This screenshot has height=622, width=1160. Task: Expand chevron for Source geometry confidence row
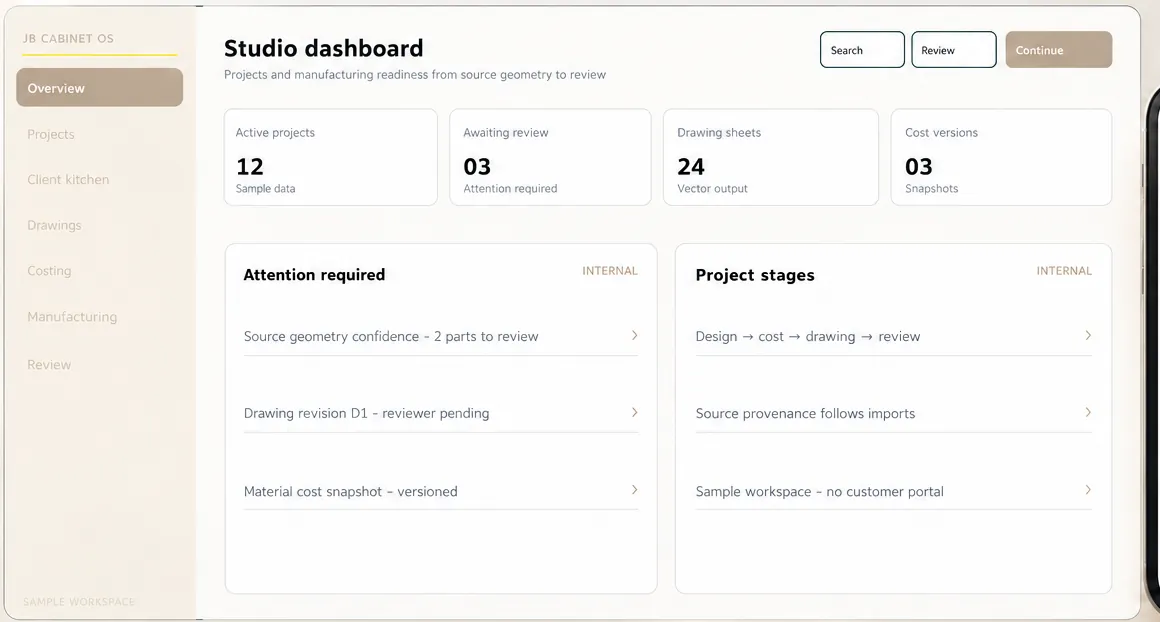click(x=634, y=335)
